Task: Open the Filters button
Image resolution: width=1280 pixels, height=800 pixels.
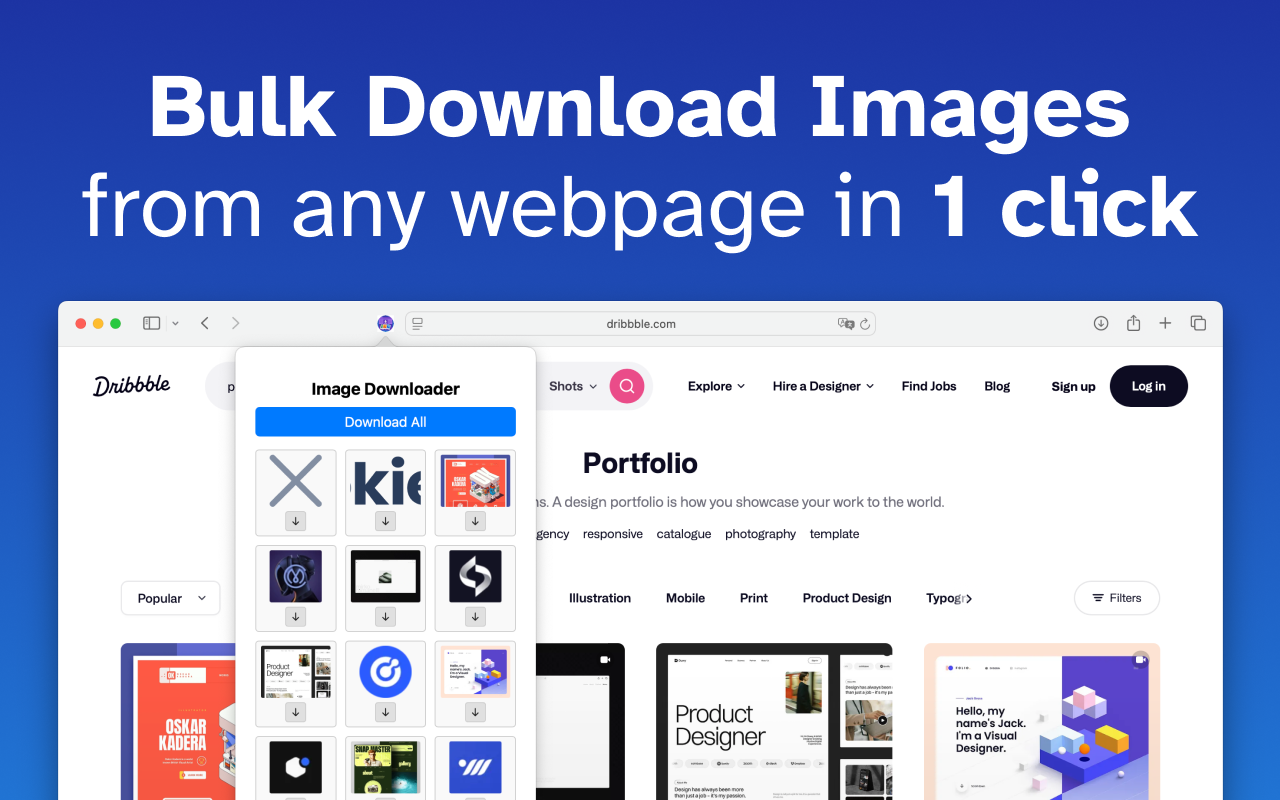Action: pos(1117,598)
